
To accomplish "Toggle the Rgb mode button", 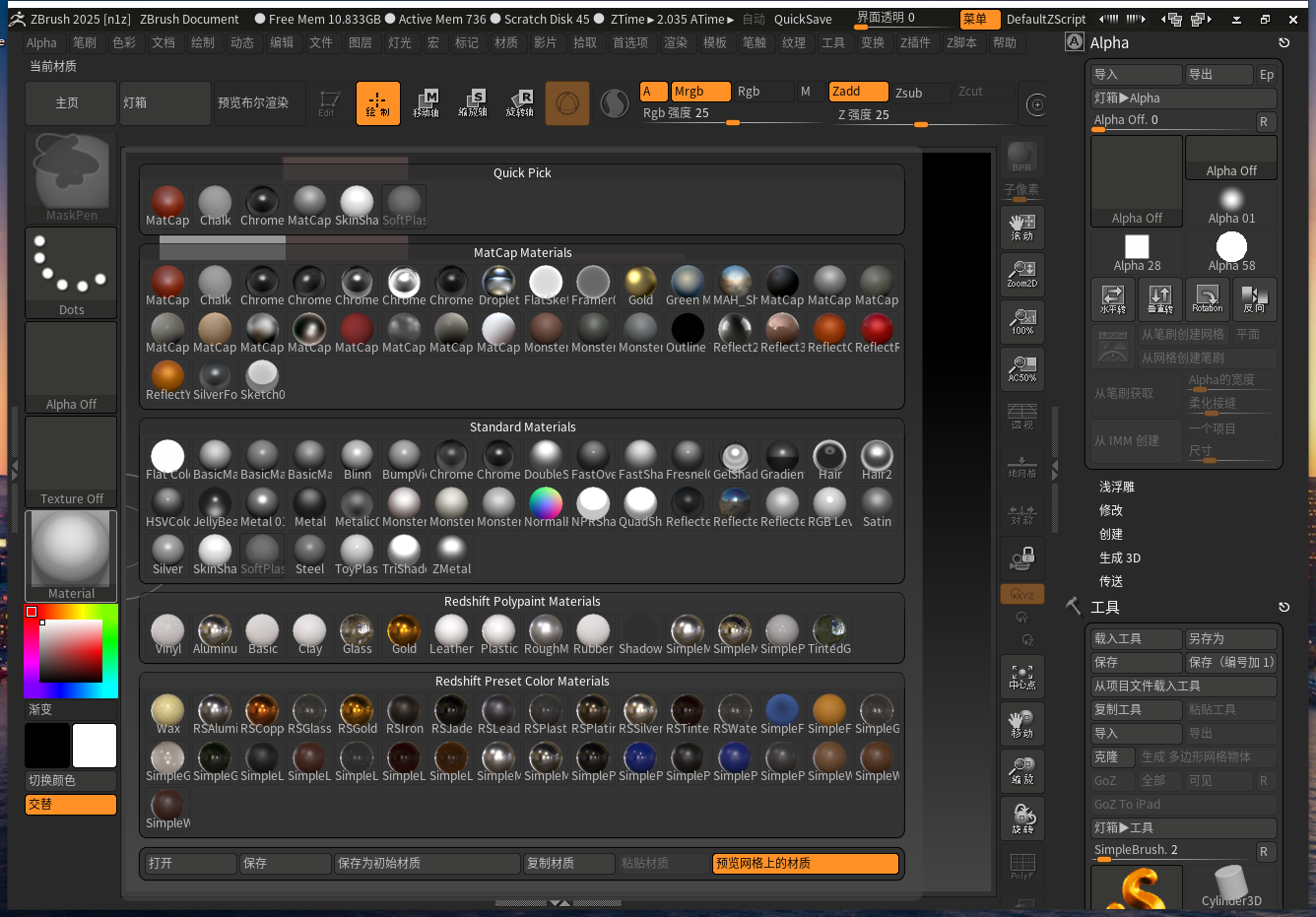I will pyautogui.click(x=763, y=92).
